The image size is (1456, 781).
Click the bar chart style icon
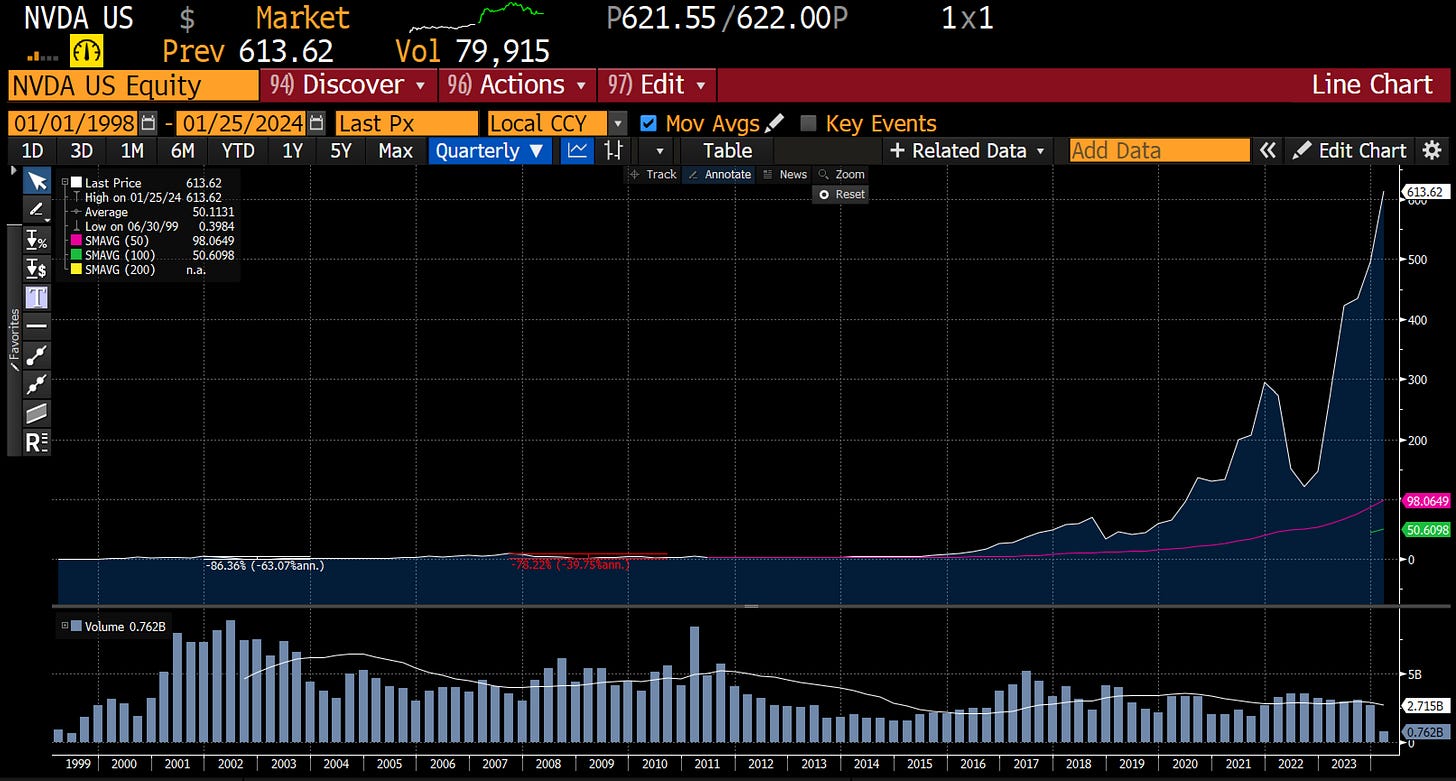pos(612,150)
